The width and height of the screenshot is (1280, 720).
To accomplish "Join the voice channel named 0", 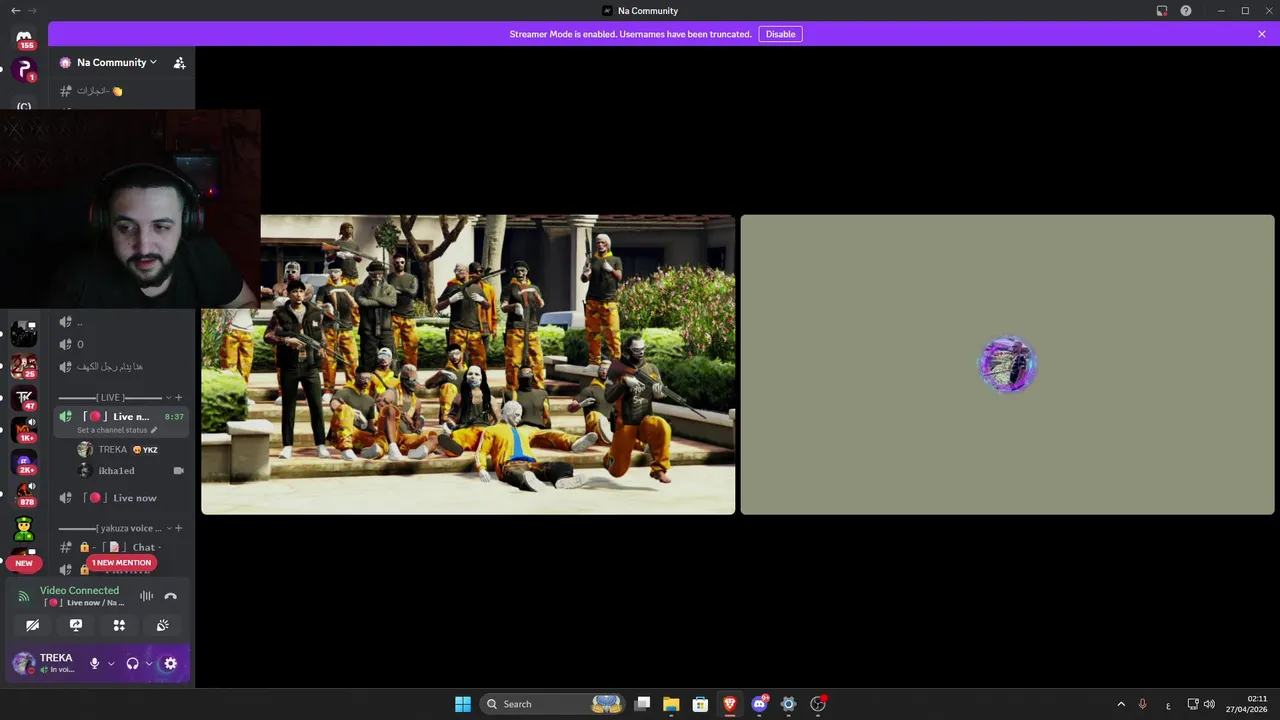I will coord(122,344).
